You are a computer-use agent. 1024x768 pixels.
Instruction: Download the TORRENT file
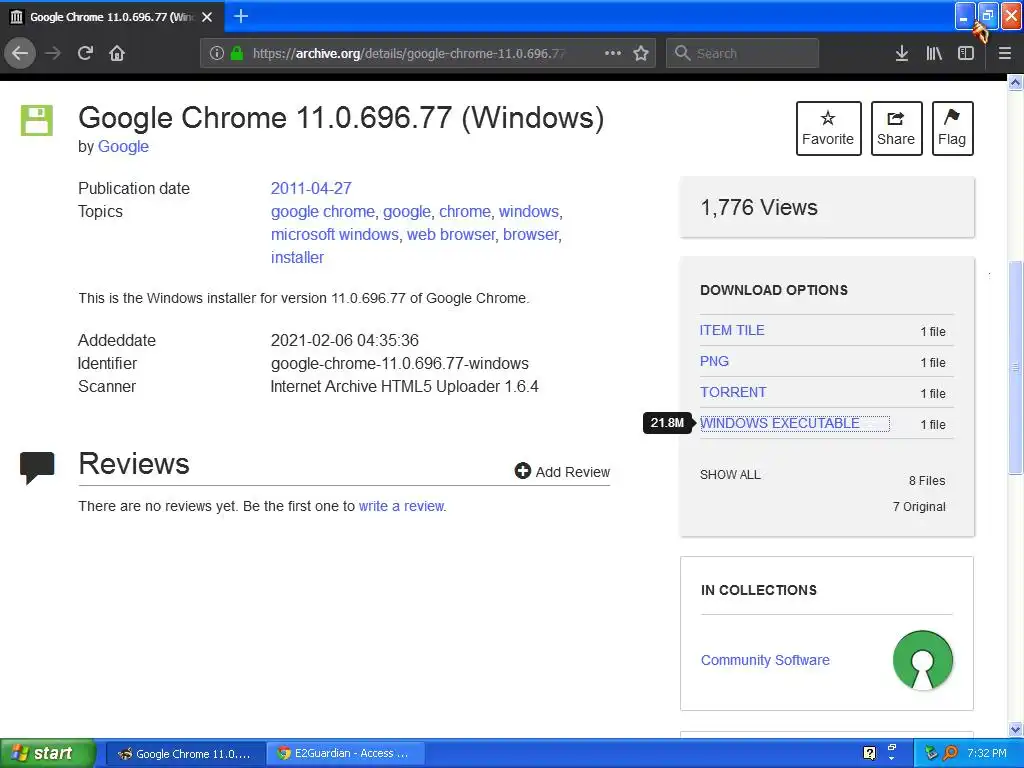click(733, 392)
